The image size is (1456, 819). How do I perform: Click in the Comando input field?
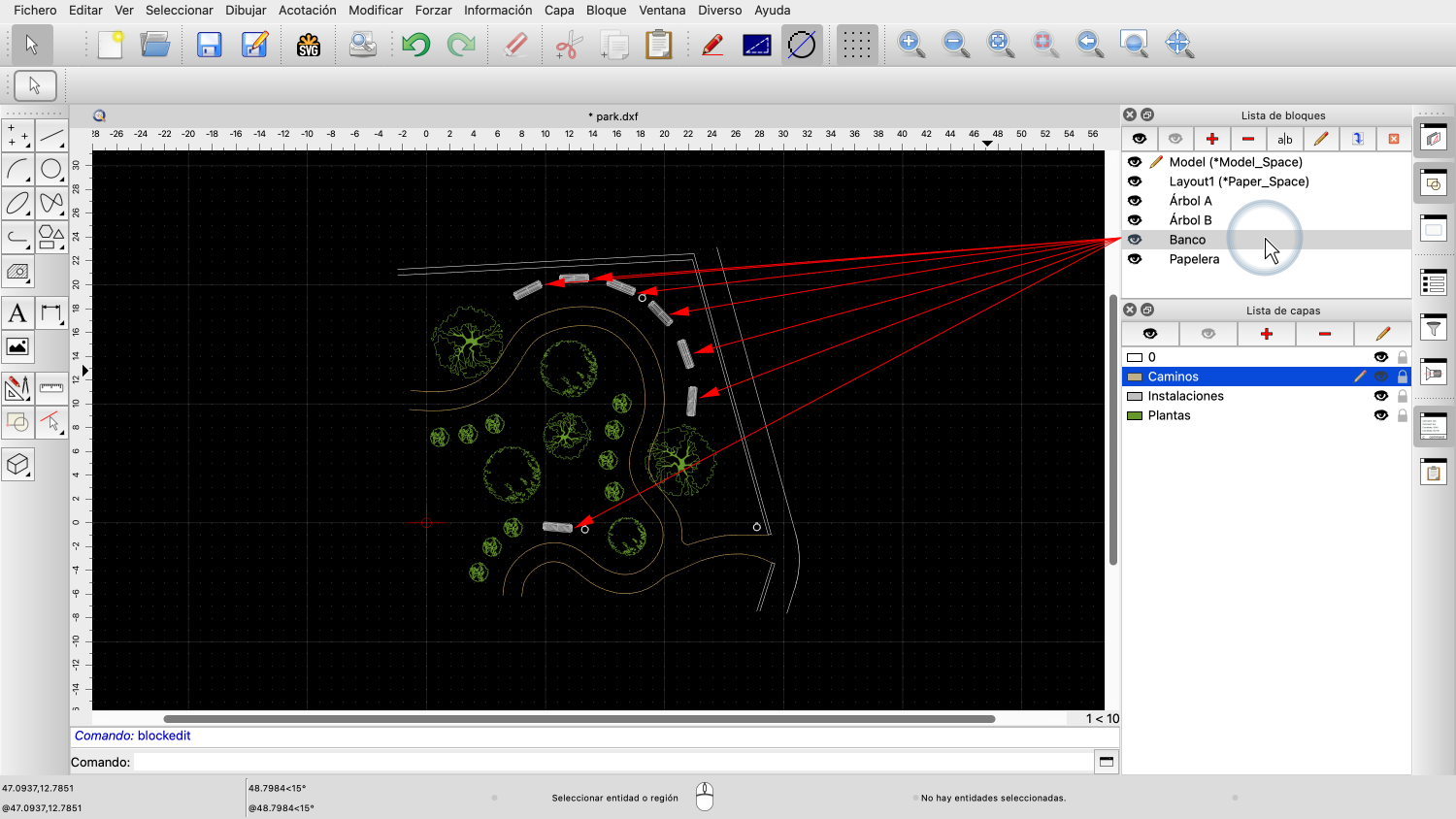(612, 762)
